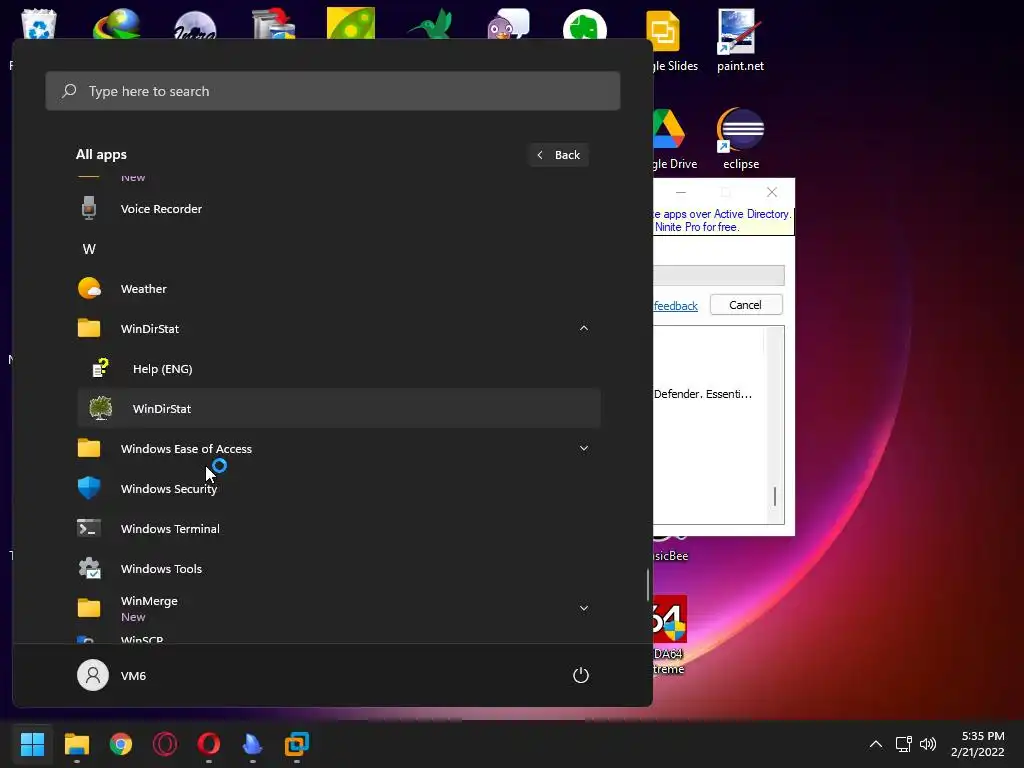Click the VM6 user account avatar
The height and width of the screenshot is (768, 1024).
[93, 675]
